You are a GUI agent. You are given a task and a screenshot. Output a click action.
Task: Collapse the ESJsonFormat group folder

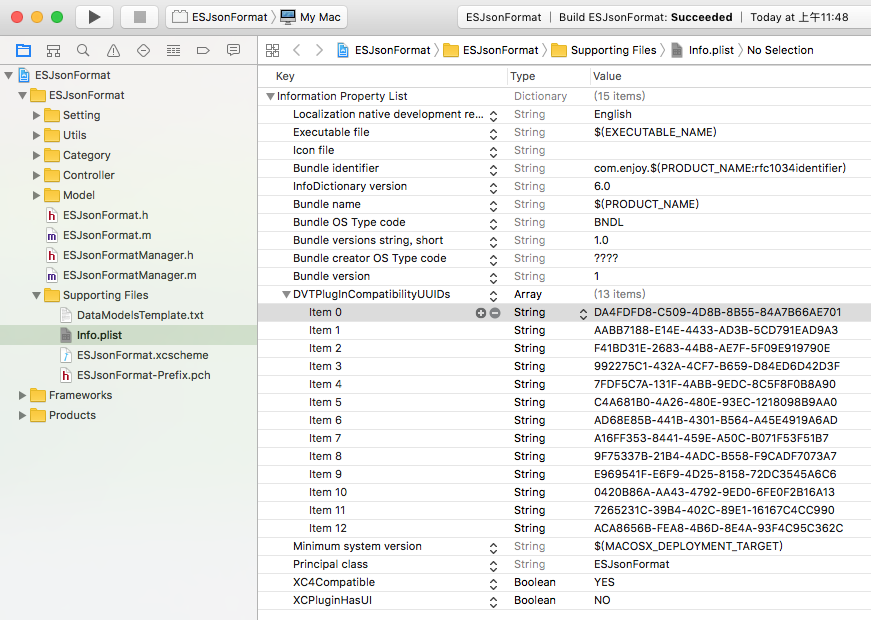pyautogui.click(x=22, y=95)
